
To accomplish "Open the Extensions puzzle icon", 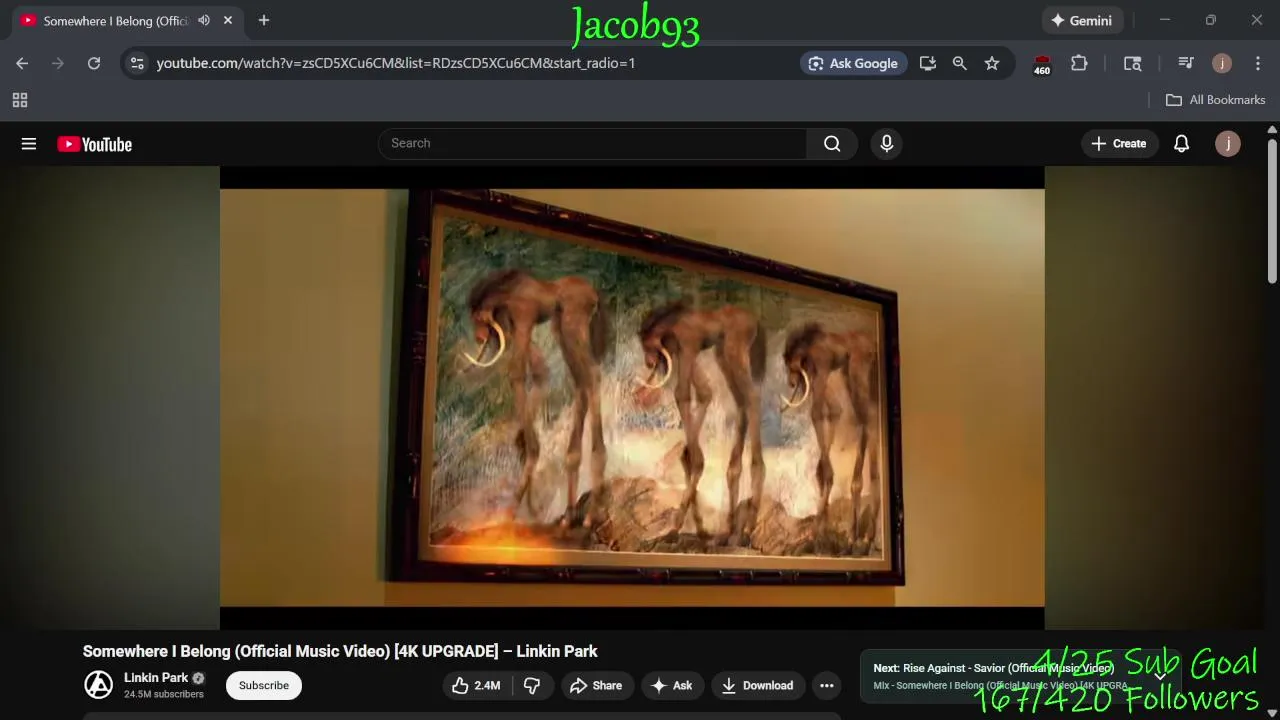I will [1079, 63].
